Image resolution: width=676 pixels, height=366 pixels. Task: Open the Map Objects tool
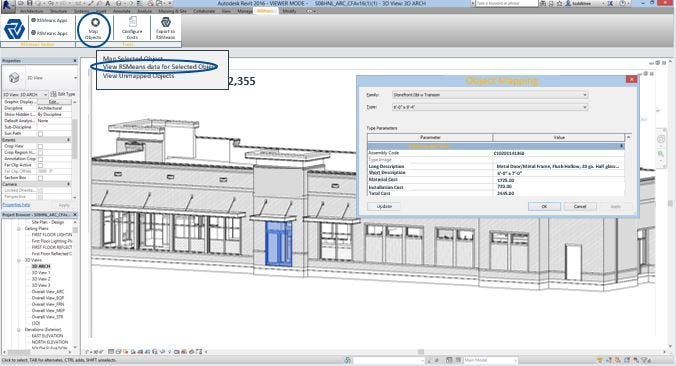[94, 28]
